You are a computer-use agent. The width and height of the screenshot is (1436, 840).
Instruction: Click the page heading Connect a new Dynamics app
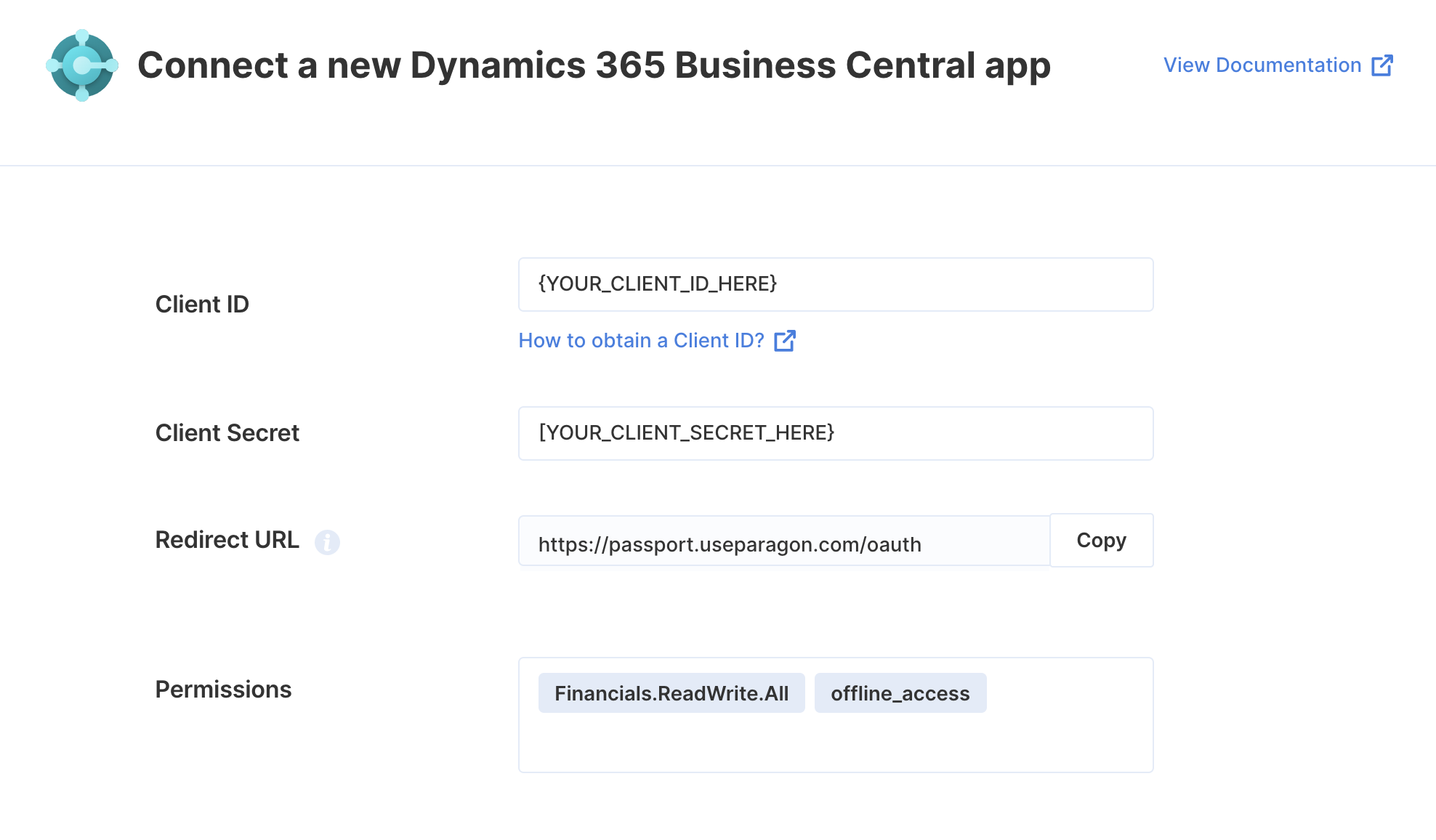coord(594,65)
